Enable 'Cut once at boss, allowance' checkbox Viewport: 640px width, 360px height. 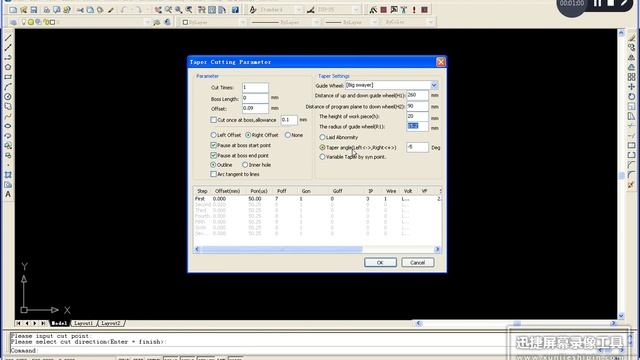[213, 120]
